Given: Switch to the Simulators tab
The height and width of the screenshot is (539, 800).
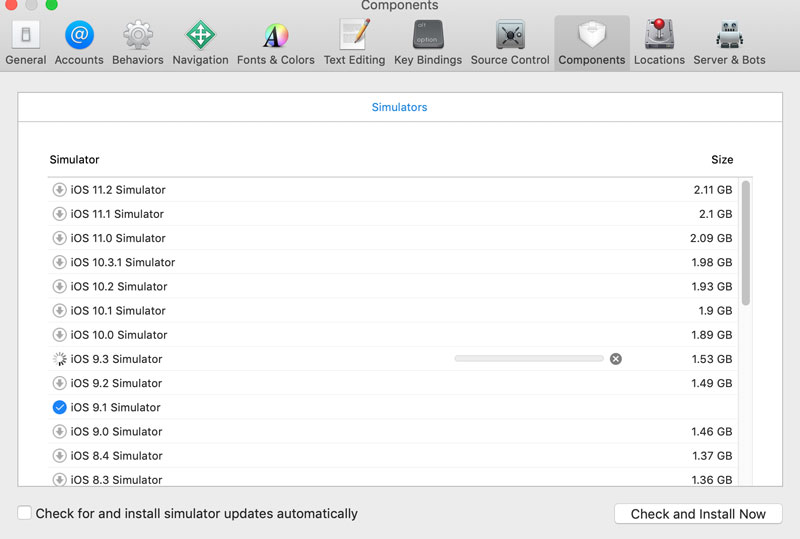Looking at the screenshot, I should coord(399,107).
